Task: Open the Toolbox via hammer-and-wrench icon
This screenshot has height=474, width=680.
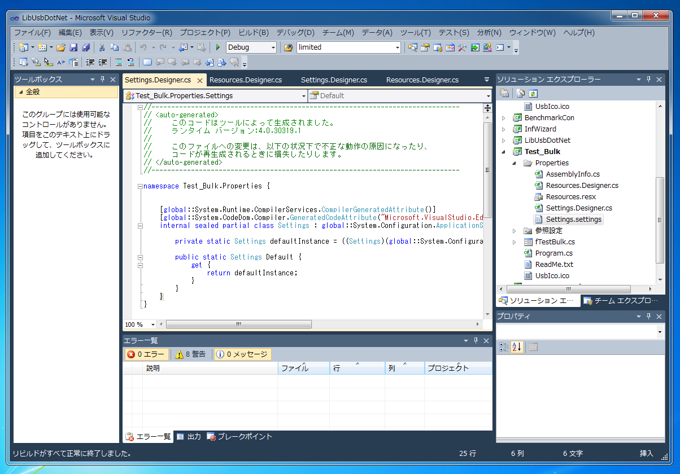Action: [x=462, y=47]
